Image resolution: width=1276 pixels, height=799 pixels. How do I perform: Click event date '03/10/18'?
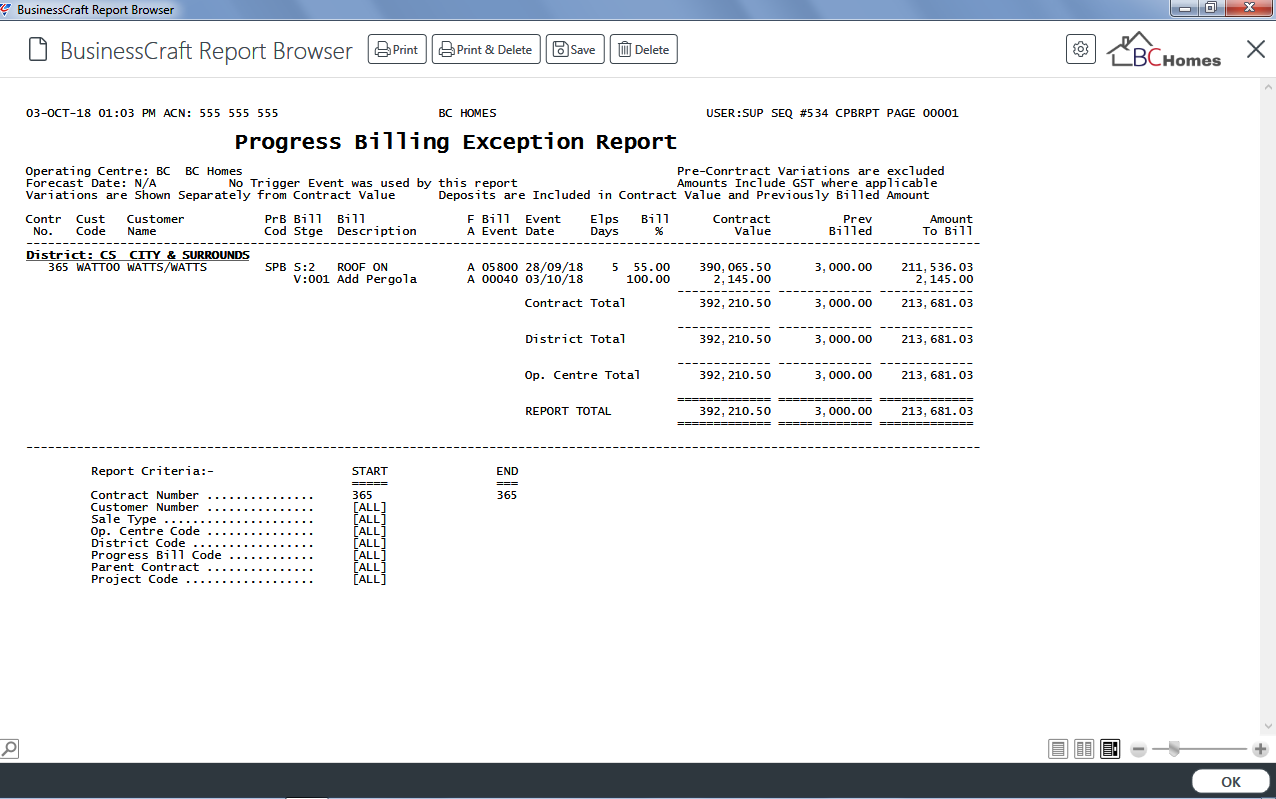point(554,279)
